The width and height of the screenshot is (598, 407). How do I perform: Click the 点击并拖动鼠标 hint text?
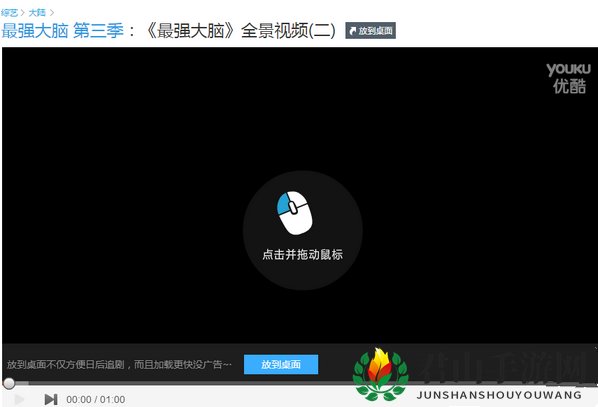tap(302, 254)
